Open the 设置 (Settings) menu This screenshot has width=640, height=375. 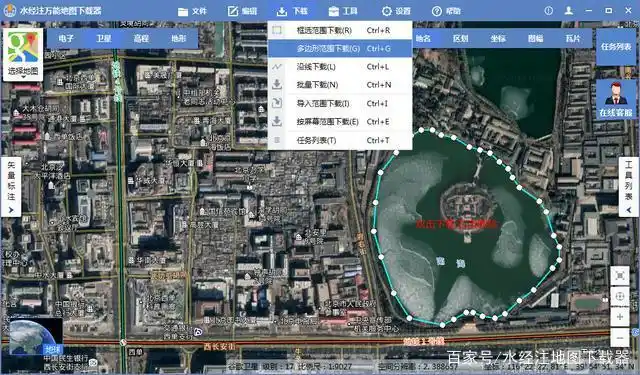(x=396, y=11)
